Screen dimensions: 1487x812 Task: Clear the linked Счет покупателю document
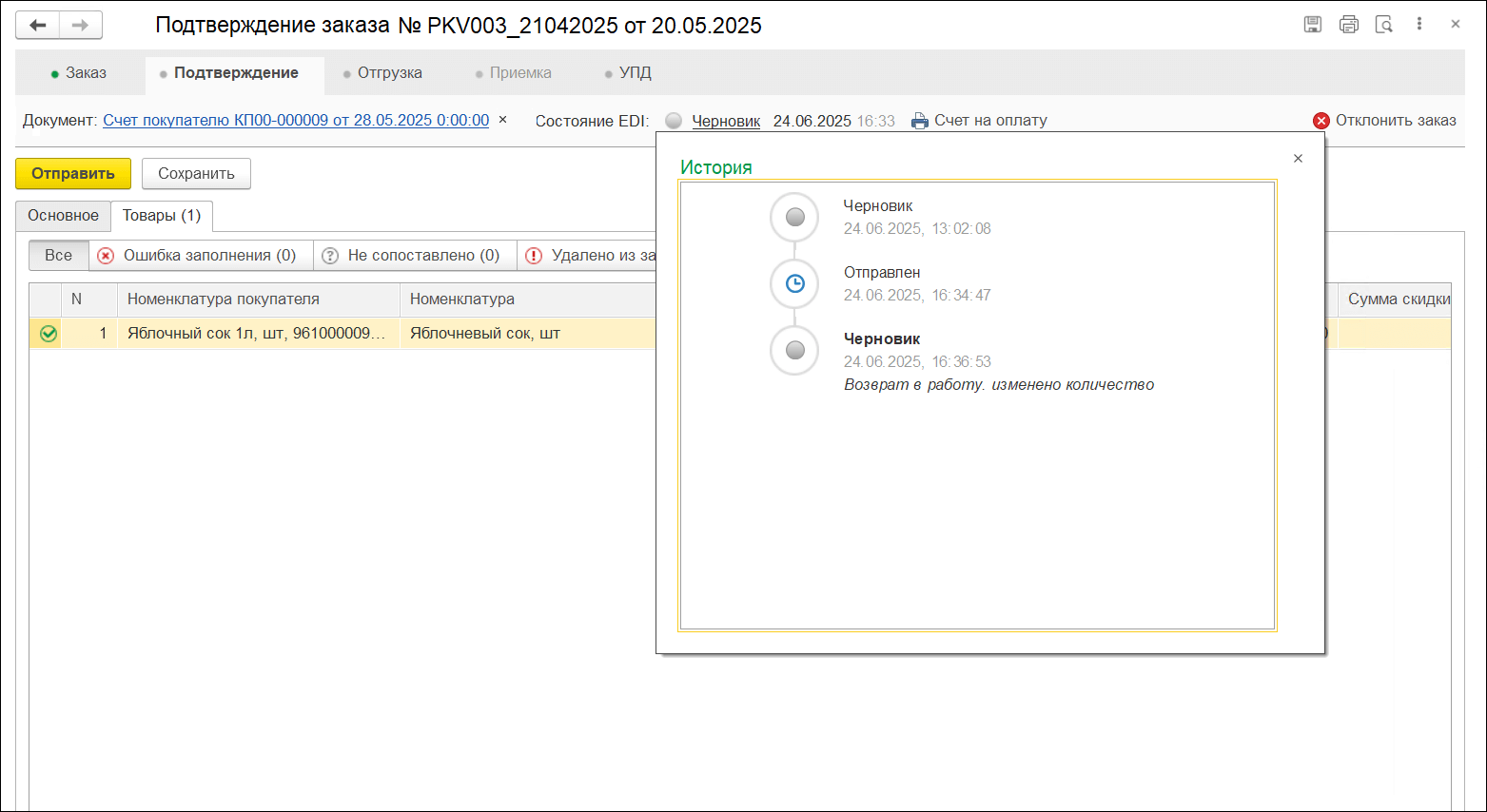pos(503,120)
